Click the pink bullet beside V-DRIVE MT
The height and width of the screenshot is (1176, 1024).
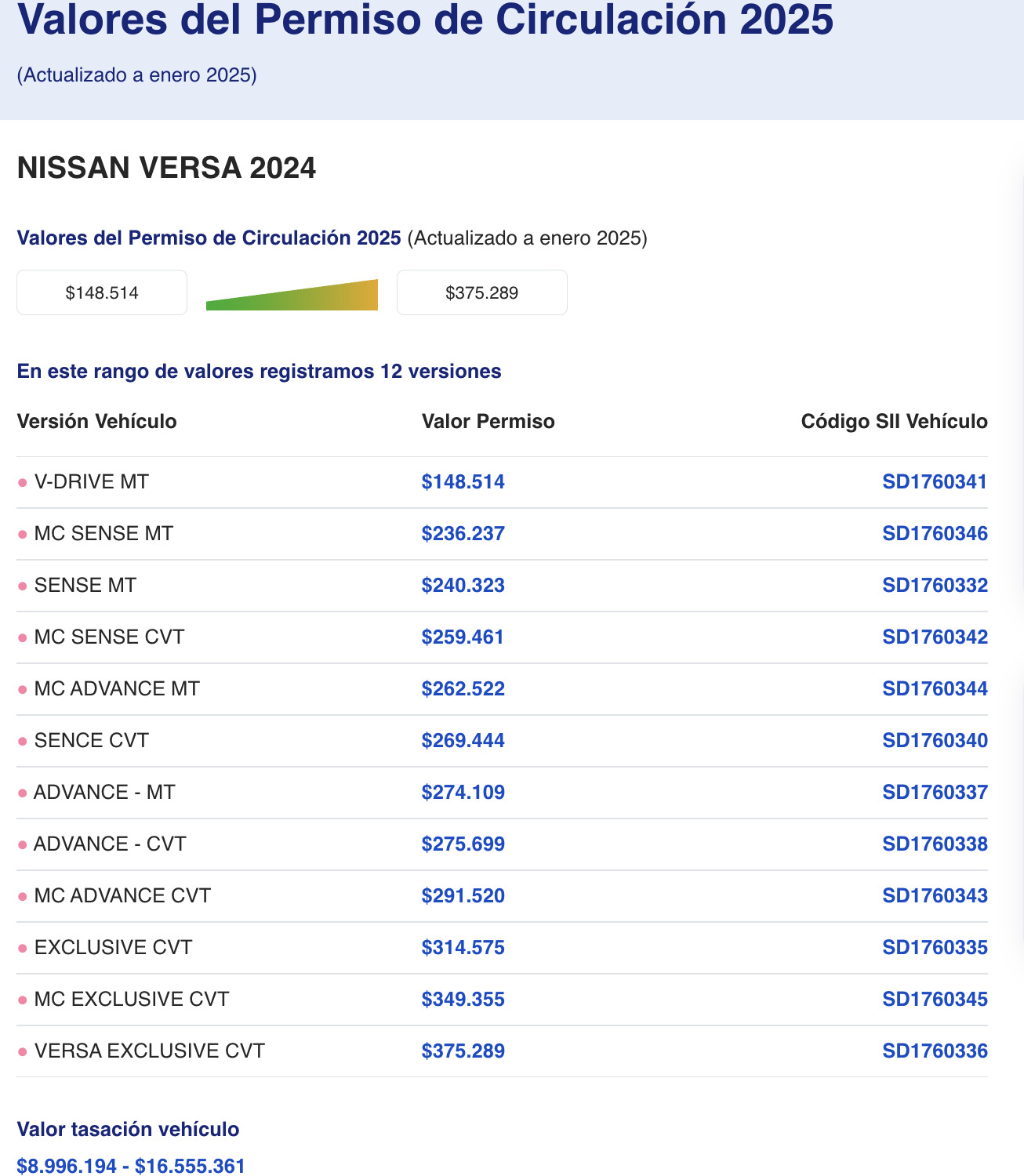tap(23, 483)
